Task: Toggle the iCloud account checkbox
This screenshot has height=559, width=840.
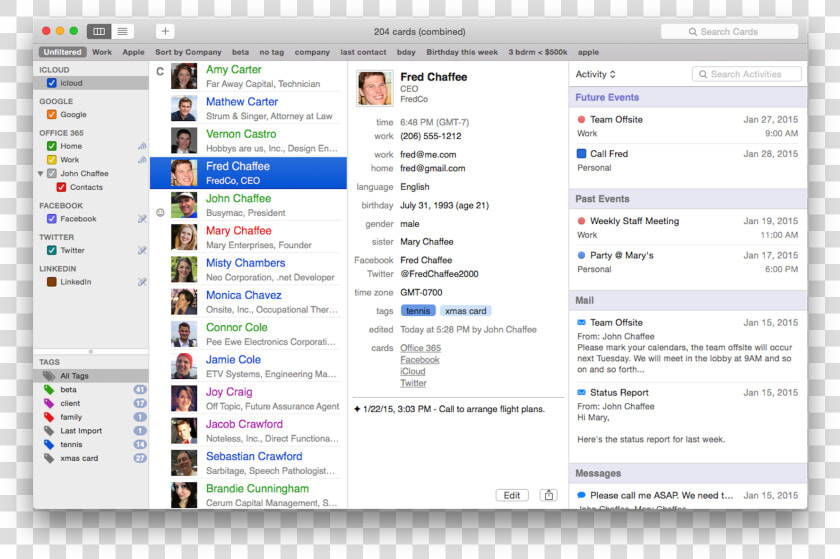Action: pyautogui.click(x=52, y=83)
